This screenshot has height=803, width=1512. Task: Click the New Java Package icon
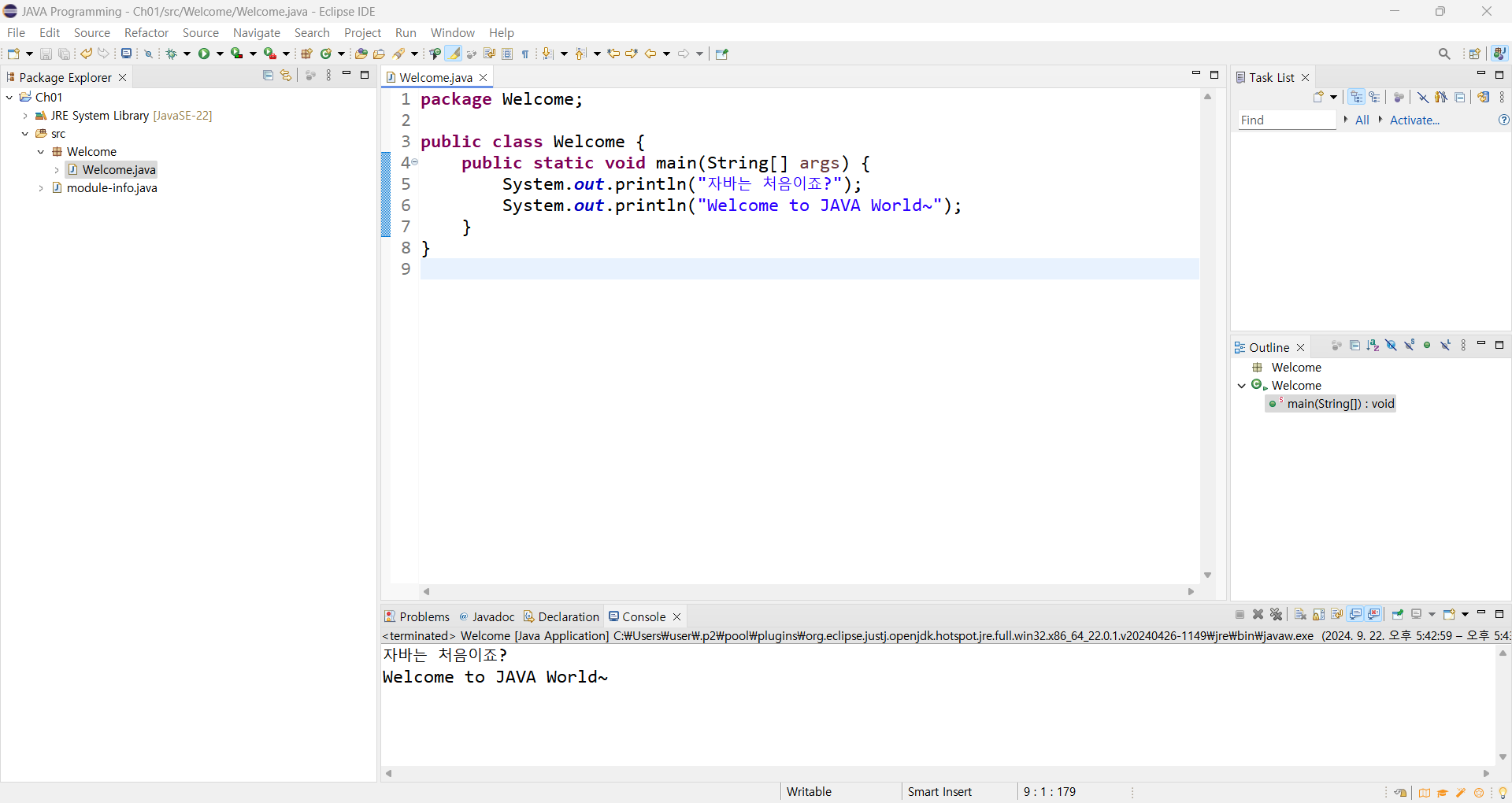[x=306, y=54]
